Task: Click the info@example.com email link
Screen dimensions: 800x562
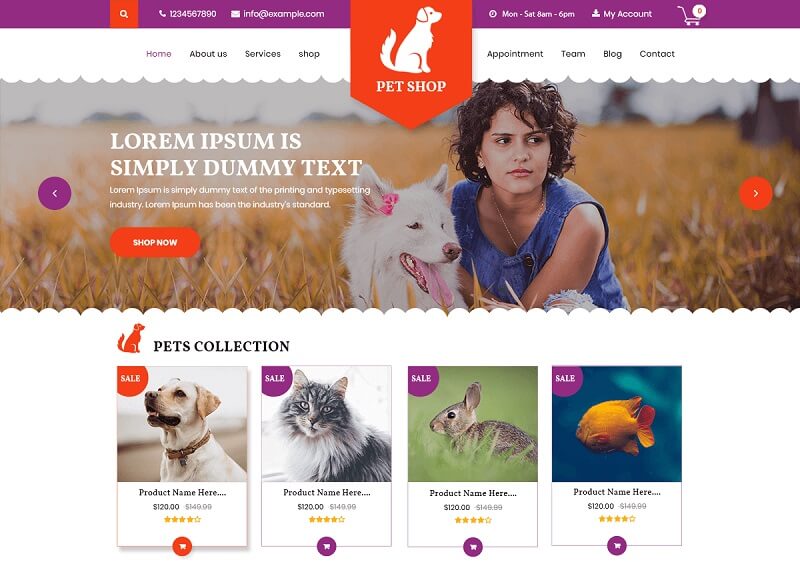Action: pyautogui.click(x=278, y=14)
